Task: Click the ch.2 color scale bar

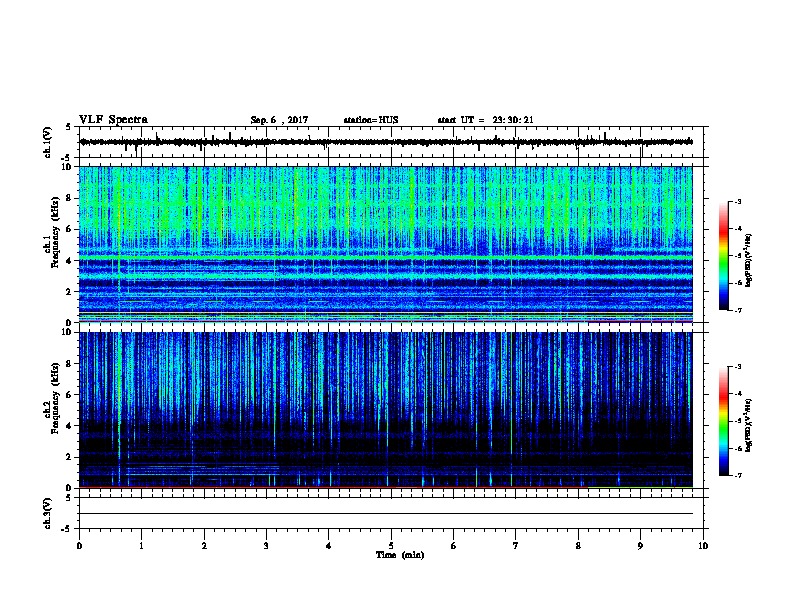Action: [724, 421]
